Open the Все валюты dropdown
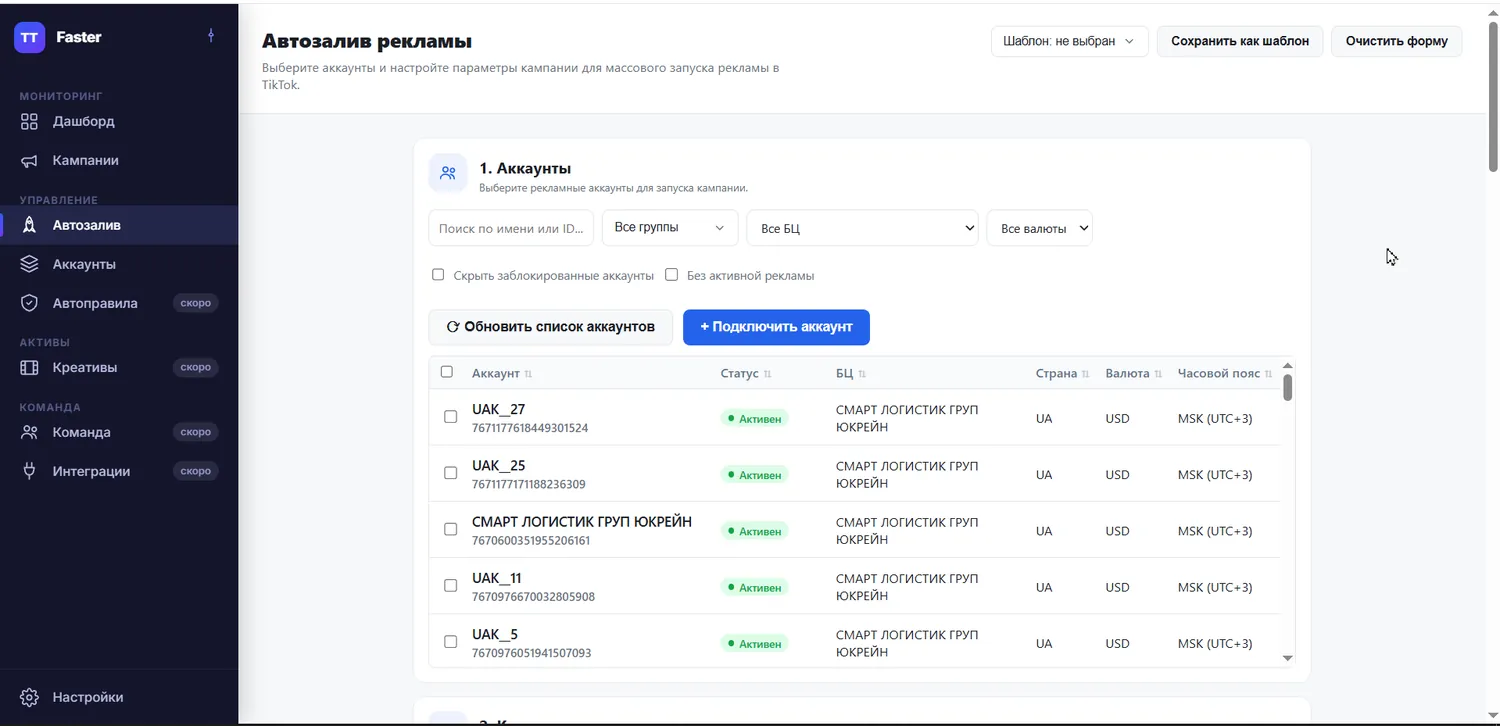1500x726 pixels. click(x=1040, y=228)
